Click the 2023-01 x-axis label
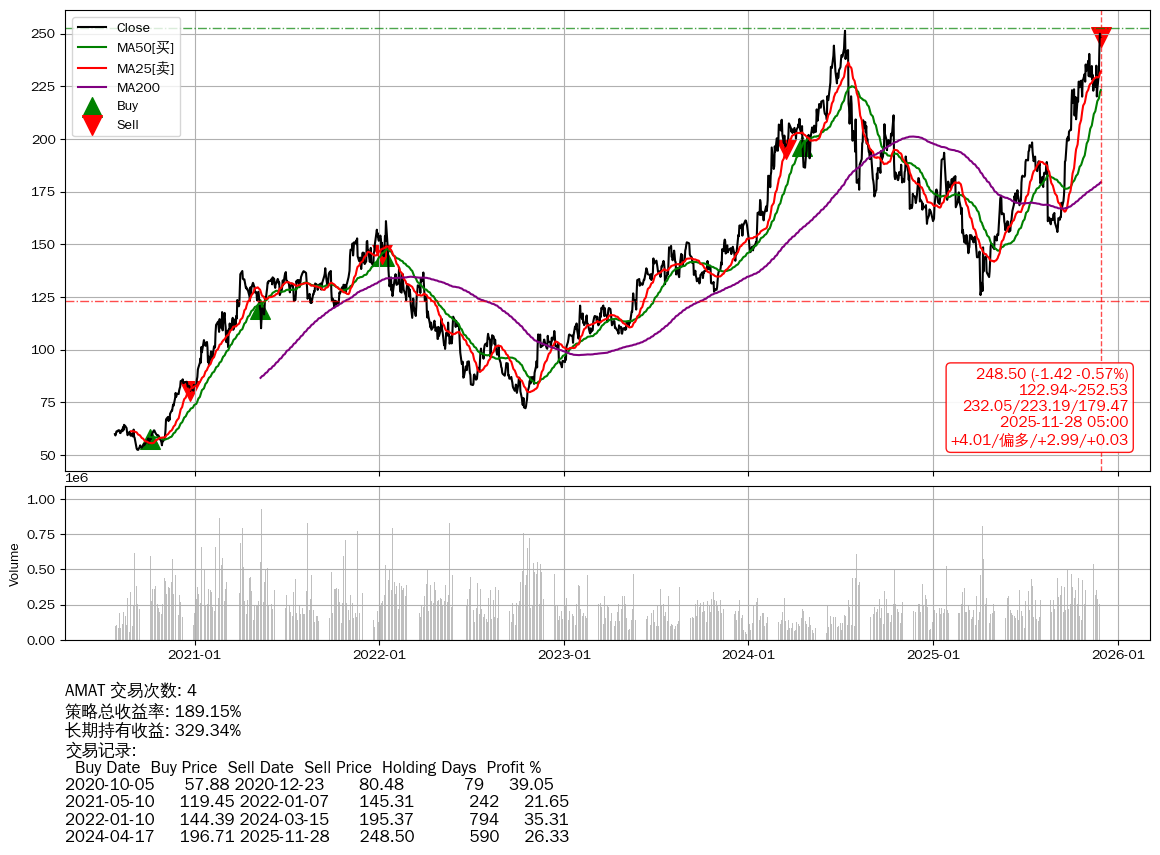Viewport: 1160px width, 855px height. [564, 655]
